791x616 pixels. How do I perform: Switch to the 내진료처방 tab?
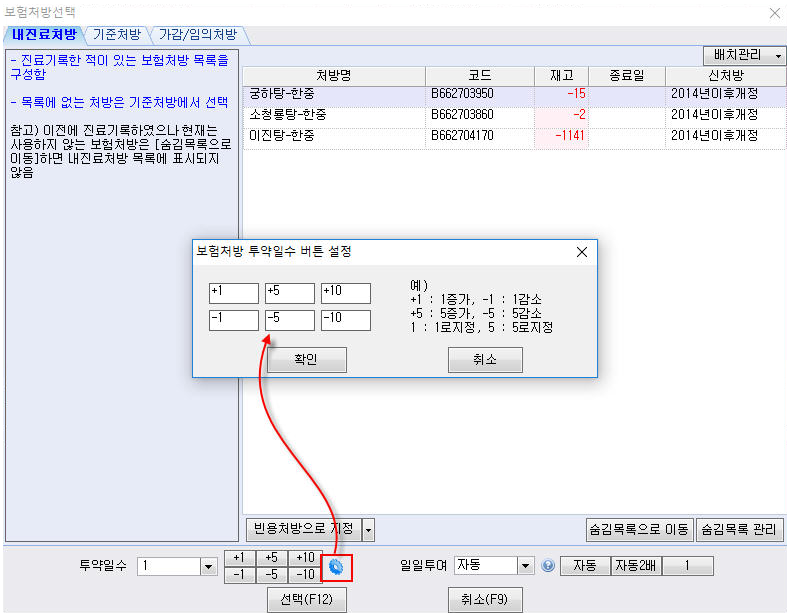44,35
